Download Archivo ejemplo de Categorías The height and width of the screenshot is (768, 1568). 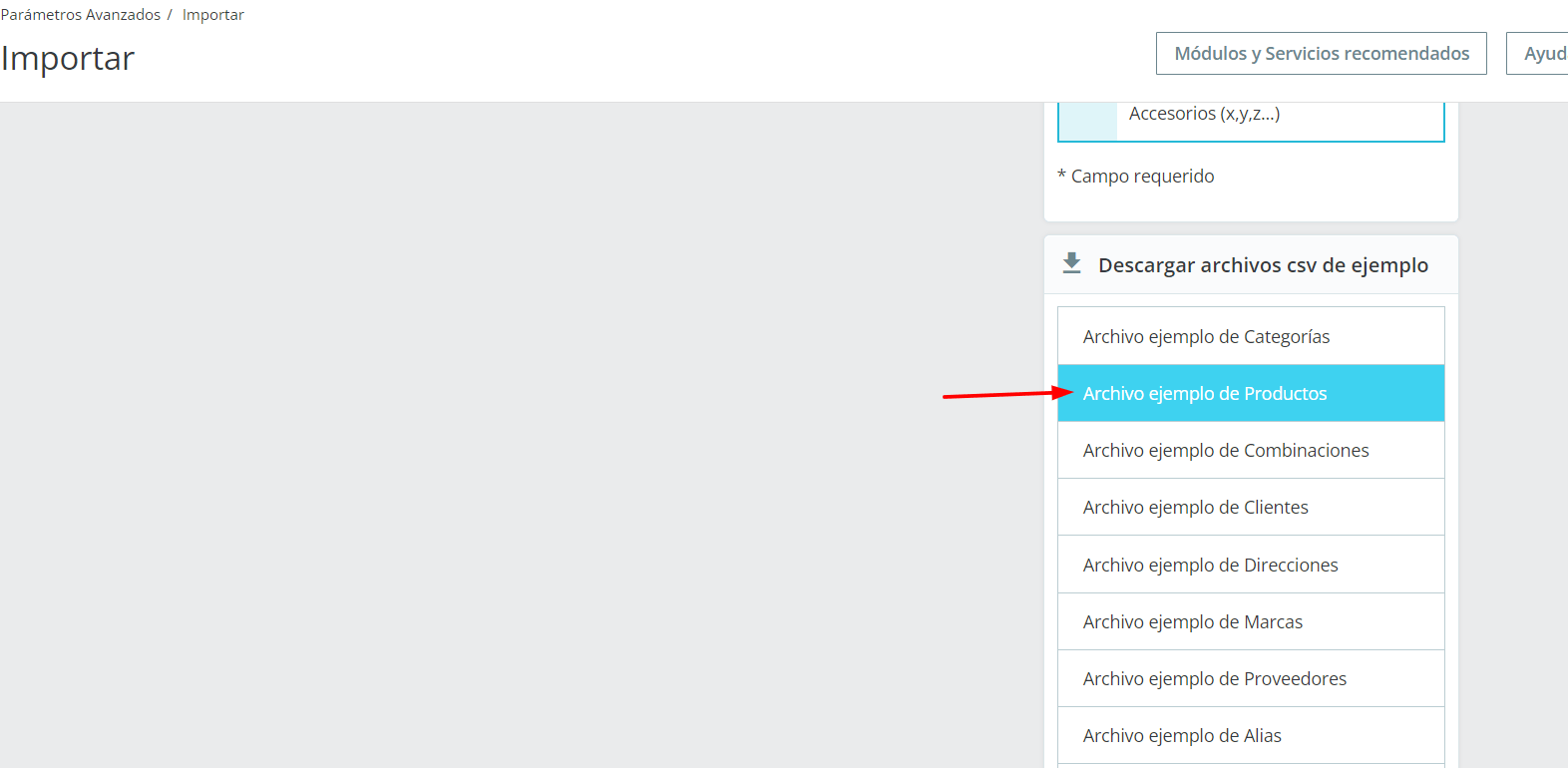point(1251,336)
